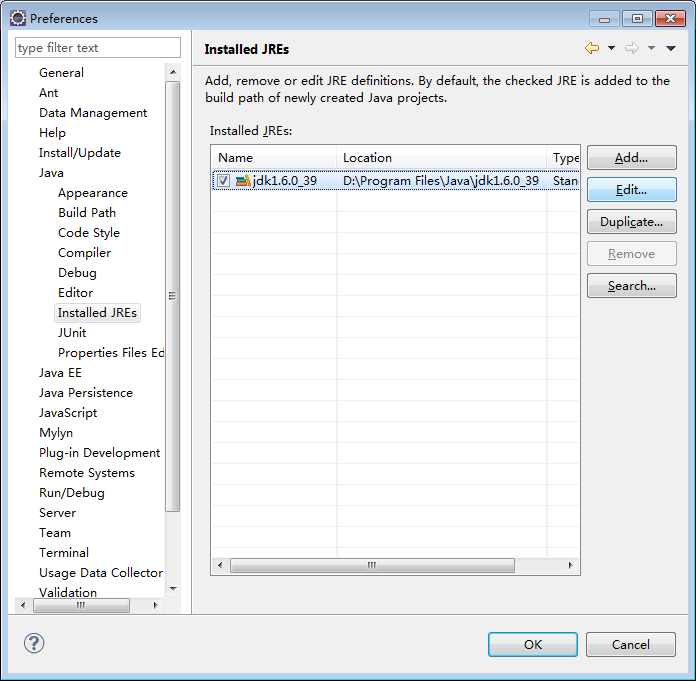Toggle the jdk1.6.0_39 default JRE checkbox
The width and height of the screenshot is (696, 681).
coord(223,181)
